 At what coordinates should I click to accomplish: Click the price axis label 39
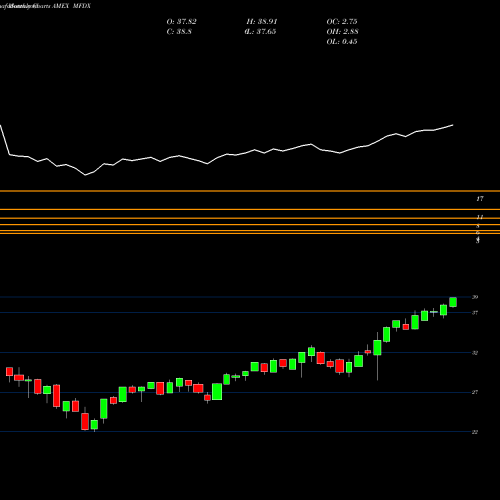(x=475, y=297)
